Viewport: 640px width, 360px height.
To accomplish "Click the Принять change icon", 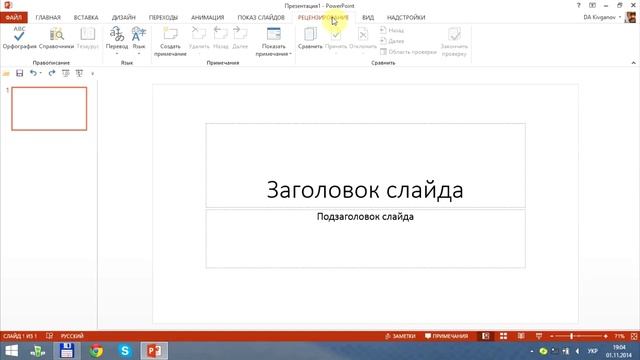I will click(336, 34).
